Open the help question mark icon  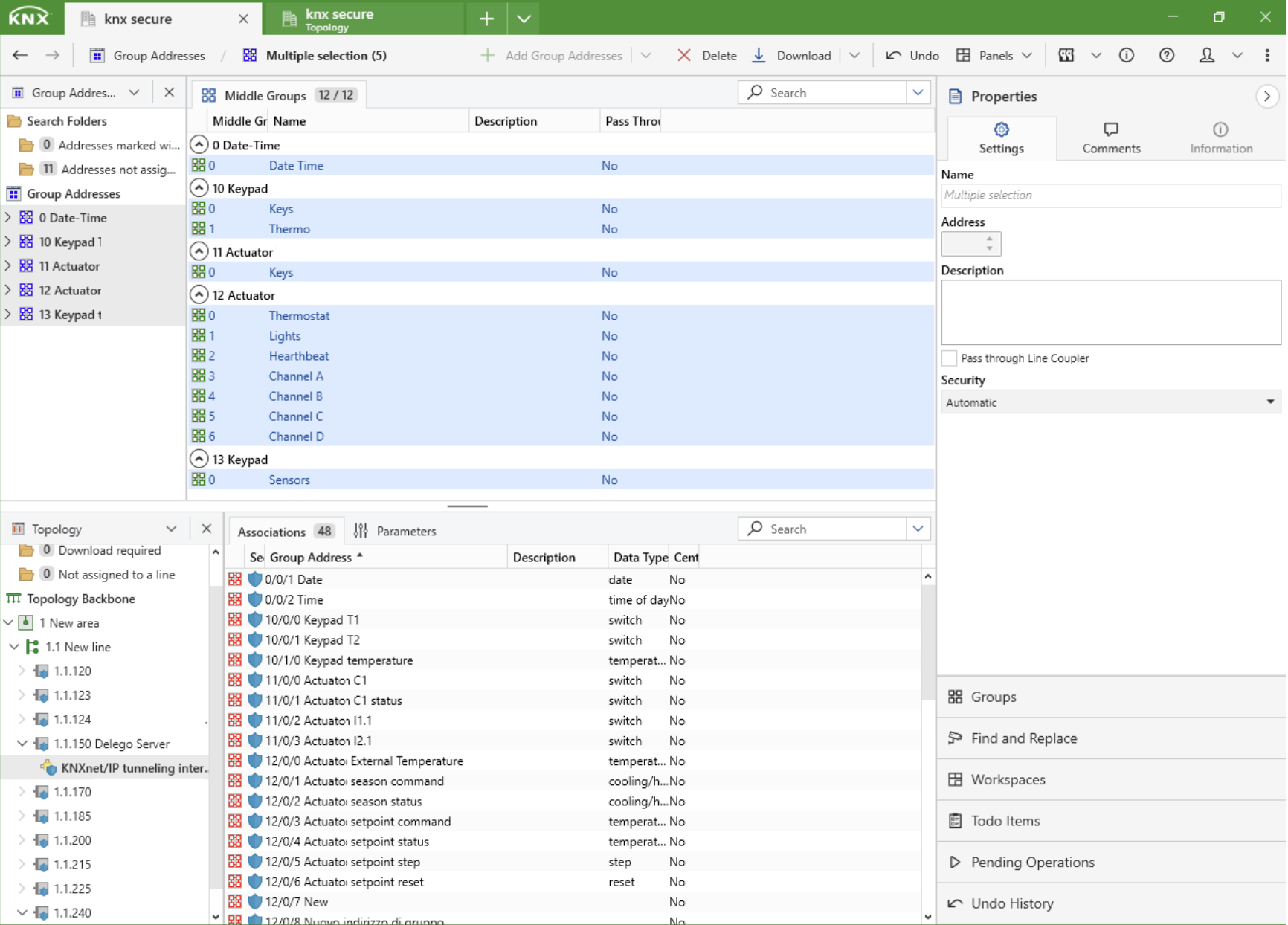(x=1167, y=55)
